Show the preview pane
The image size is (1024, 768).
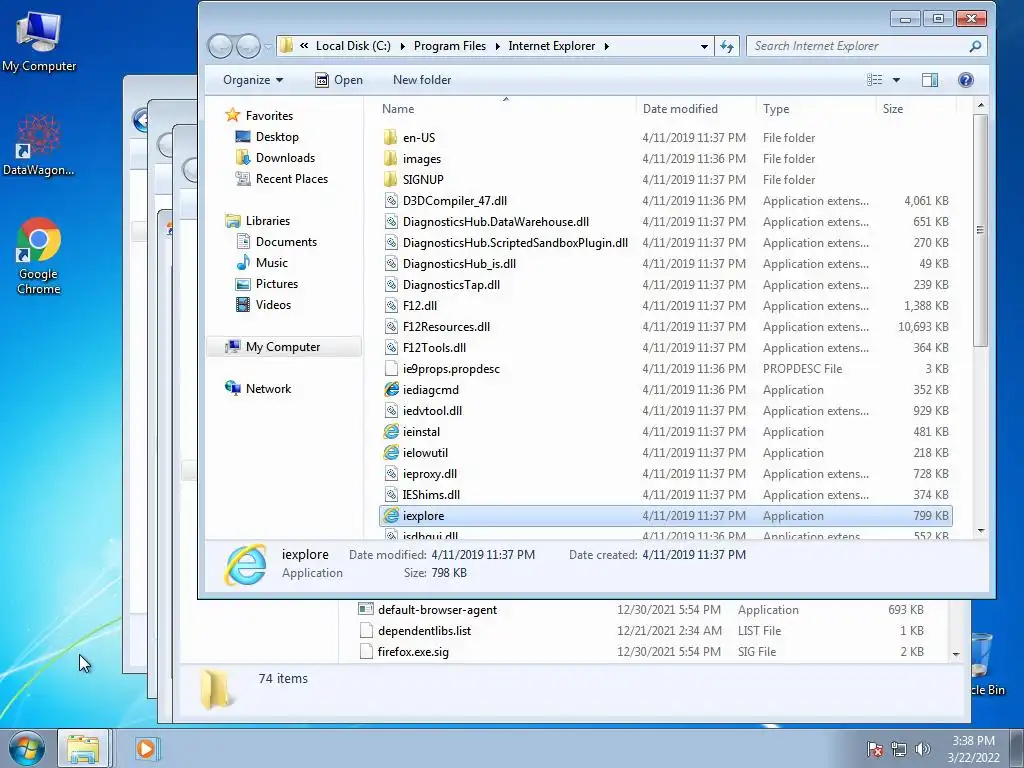pyautogui.click(x=930, y=80)
